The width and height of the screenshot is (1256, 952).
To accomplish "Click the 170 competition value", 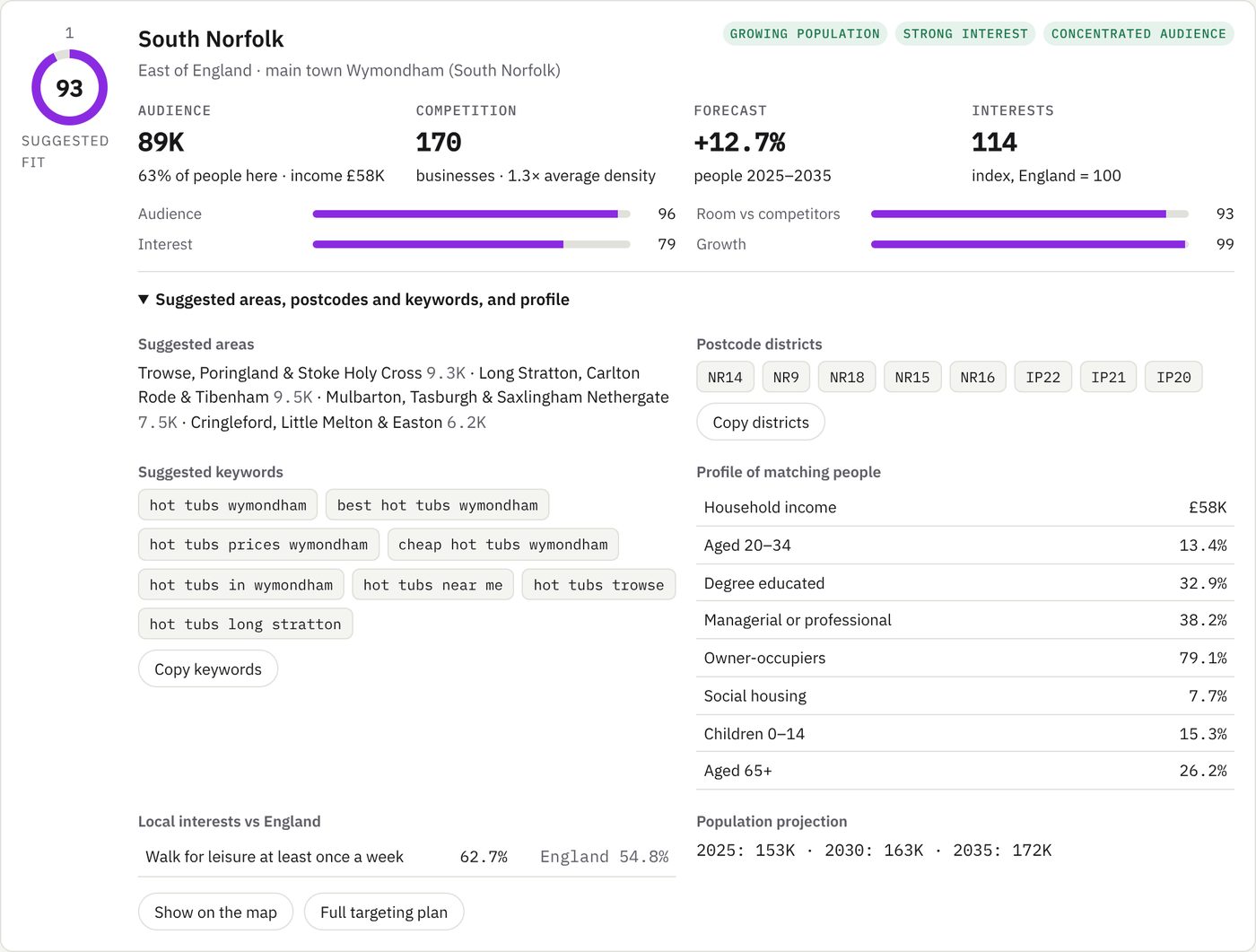I will click(x=439, y=143).
